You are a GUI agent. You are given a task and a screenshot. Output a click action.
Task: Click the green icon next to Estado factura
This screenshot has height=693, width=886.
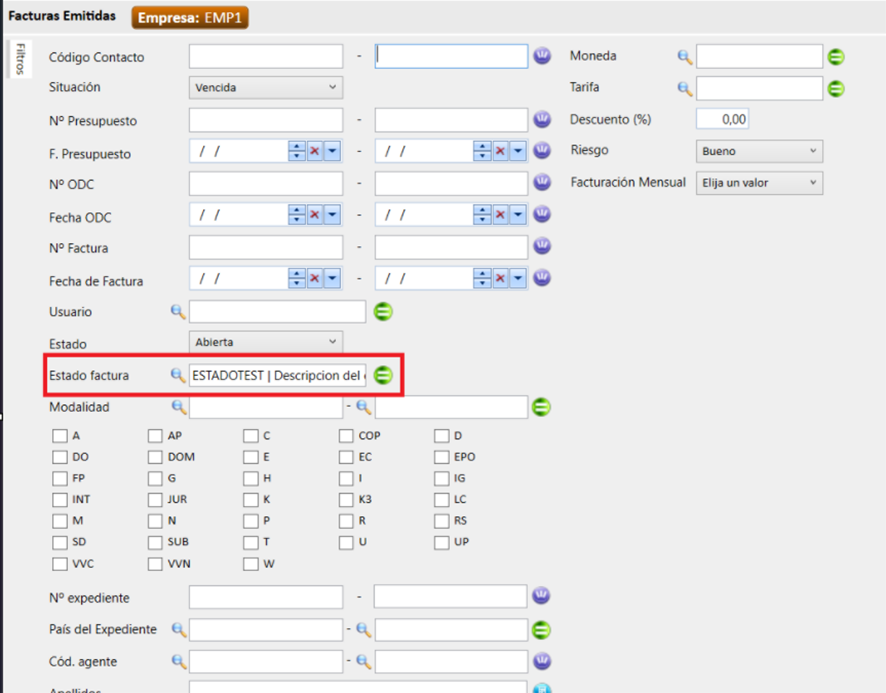click(383, 375)
